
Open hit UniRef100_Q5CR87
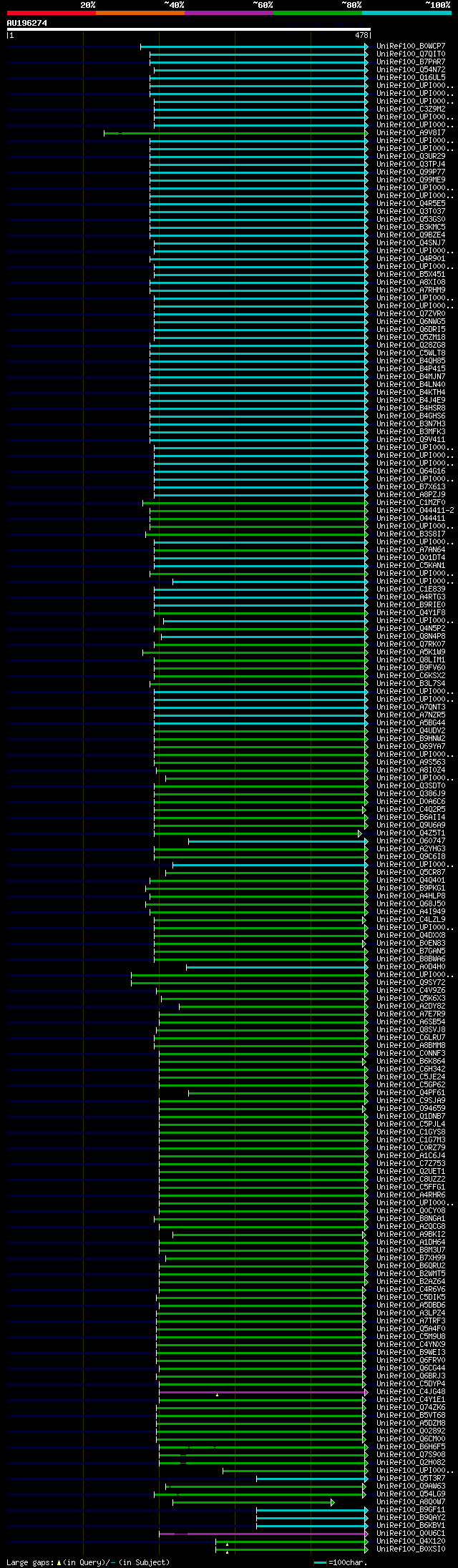(411, 873)
